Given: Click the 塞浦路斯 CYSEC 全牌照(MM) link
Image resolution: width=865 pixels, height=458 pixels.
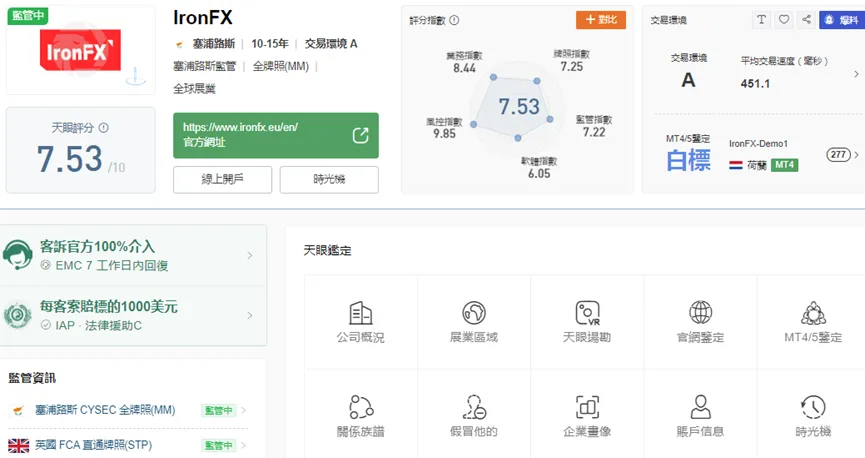Looking at the screenshot, I should (x=105, y=410).
